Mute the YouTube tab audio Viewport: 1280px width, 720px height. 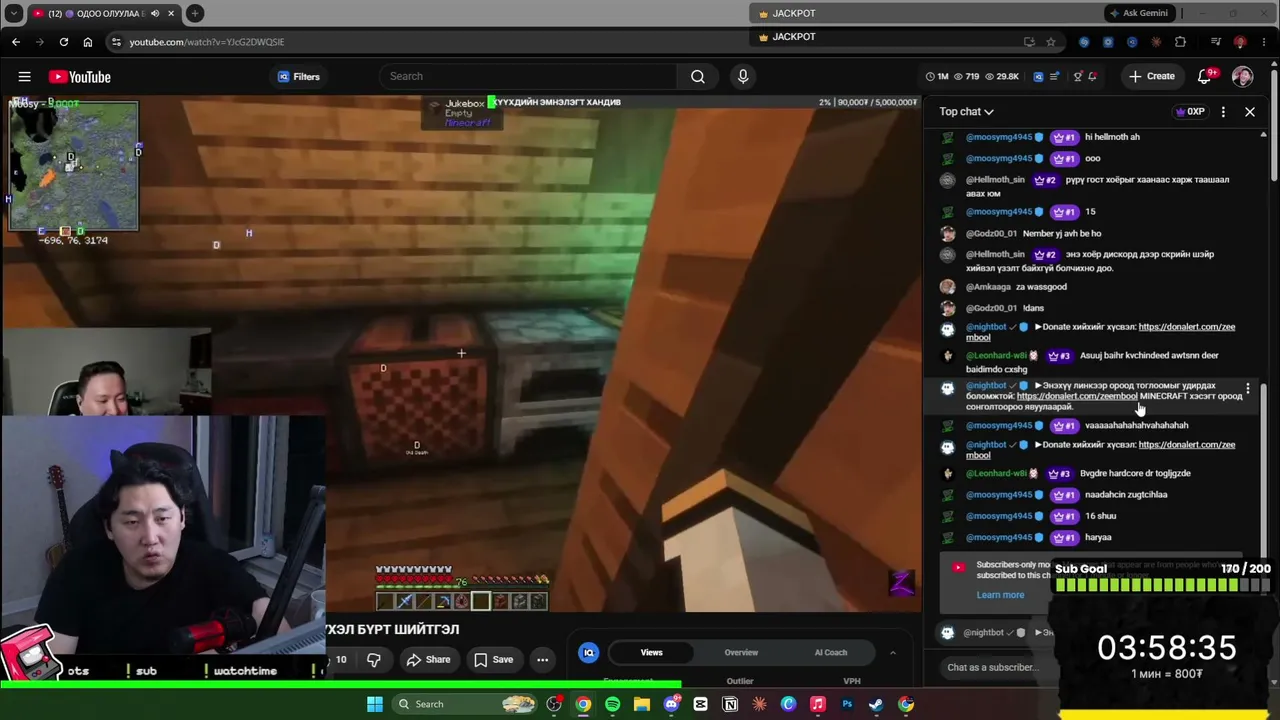tap(154, 13)
